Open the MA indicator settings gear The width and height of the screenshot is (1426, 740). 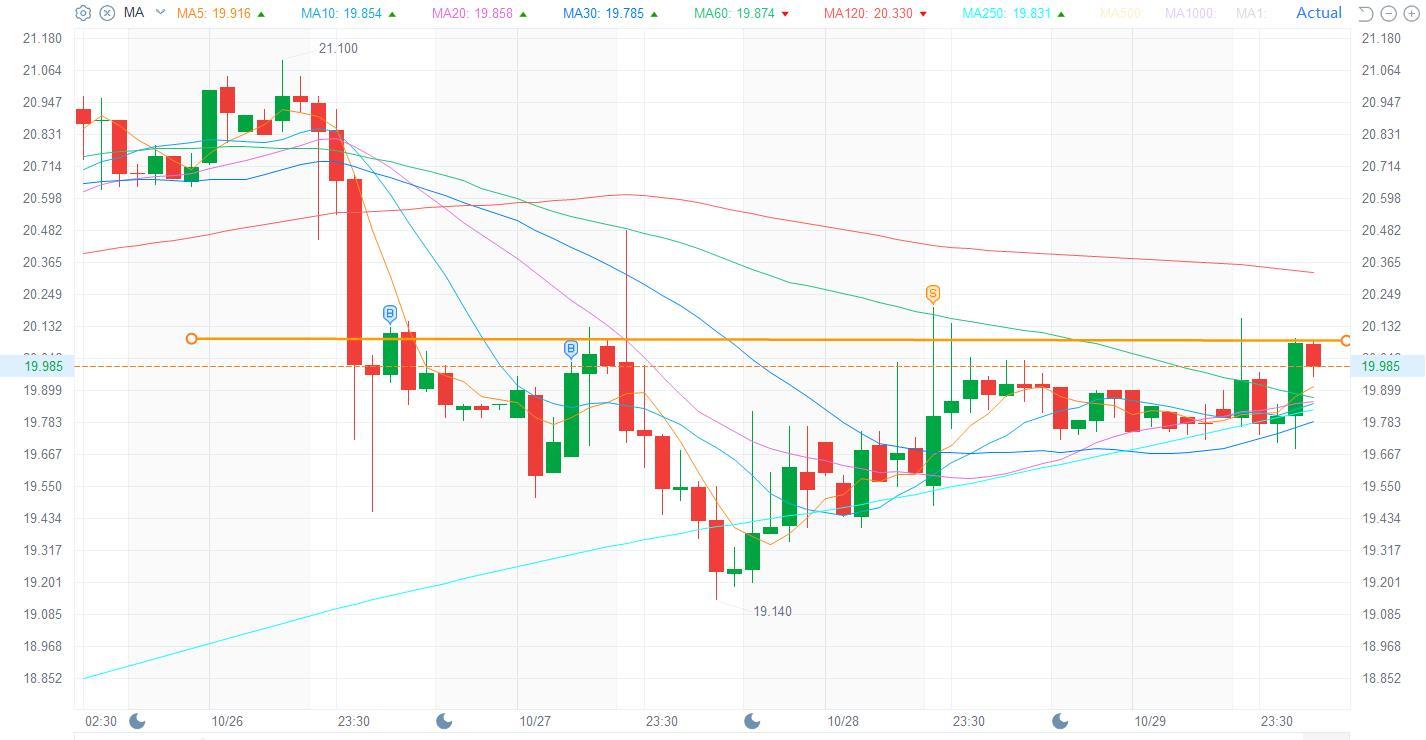83,13
